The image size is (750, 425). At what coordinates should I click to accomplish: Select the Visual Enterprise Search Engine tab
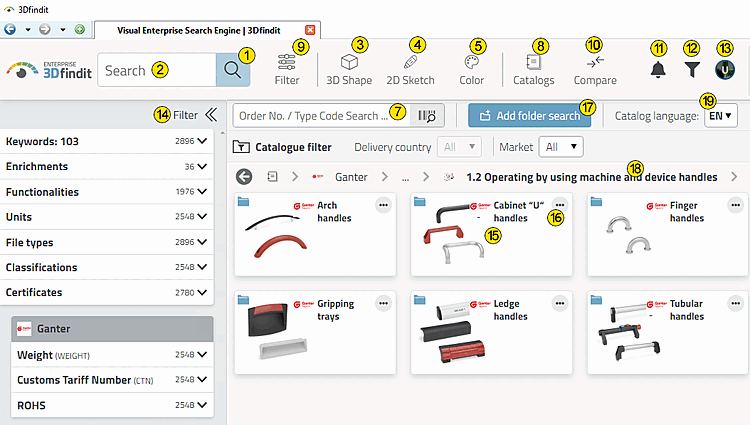(199, 30)
